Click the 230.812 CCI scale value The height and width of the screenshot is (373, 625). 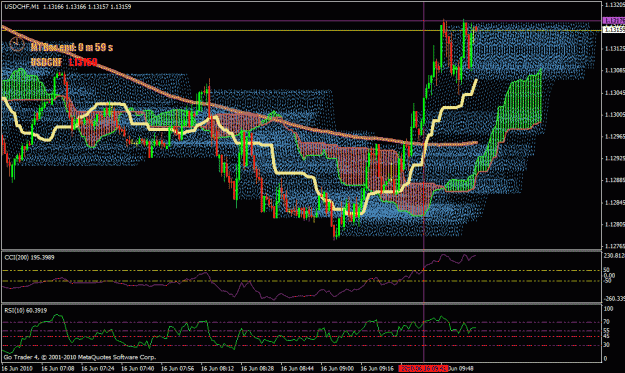(x=614, y=255)
